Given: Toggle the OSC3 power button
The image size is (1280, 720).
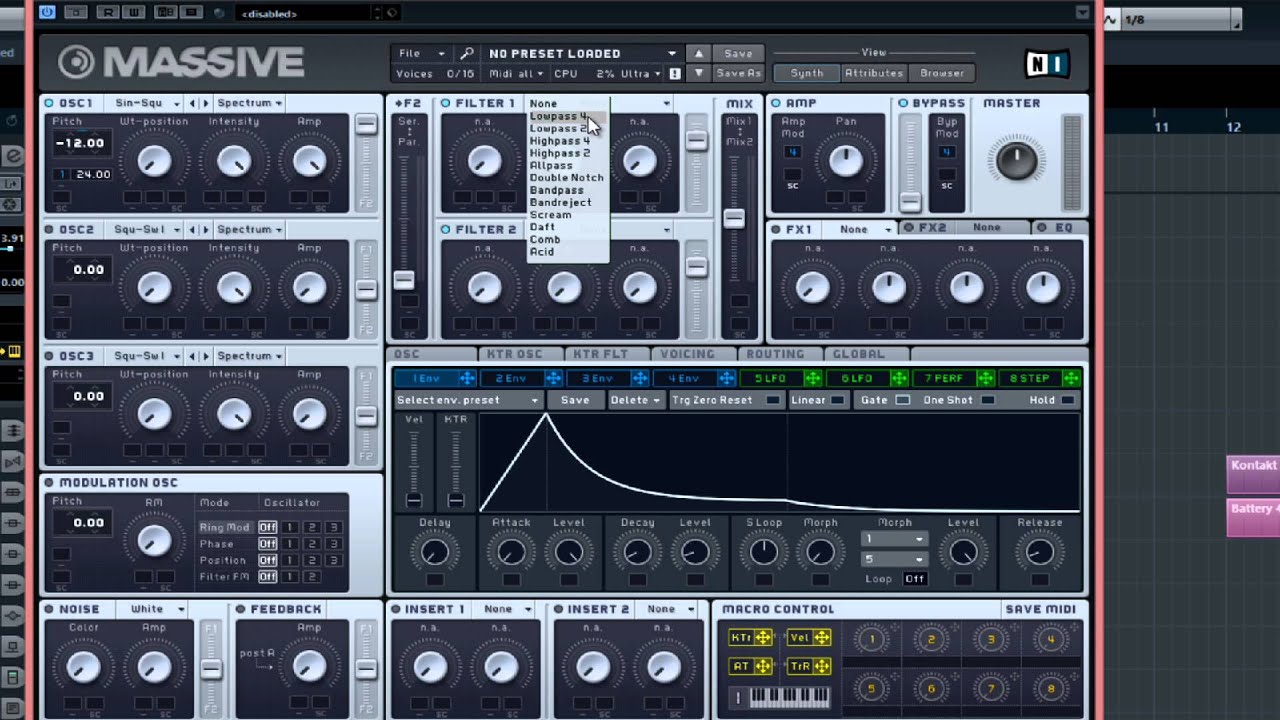Looking at the screenshot, I should click(x=49, y=356).
